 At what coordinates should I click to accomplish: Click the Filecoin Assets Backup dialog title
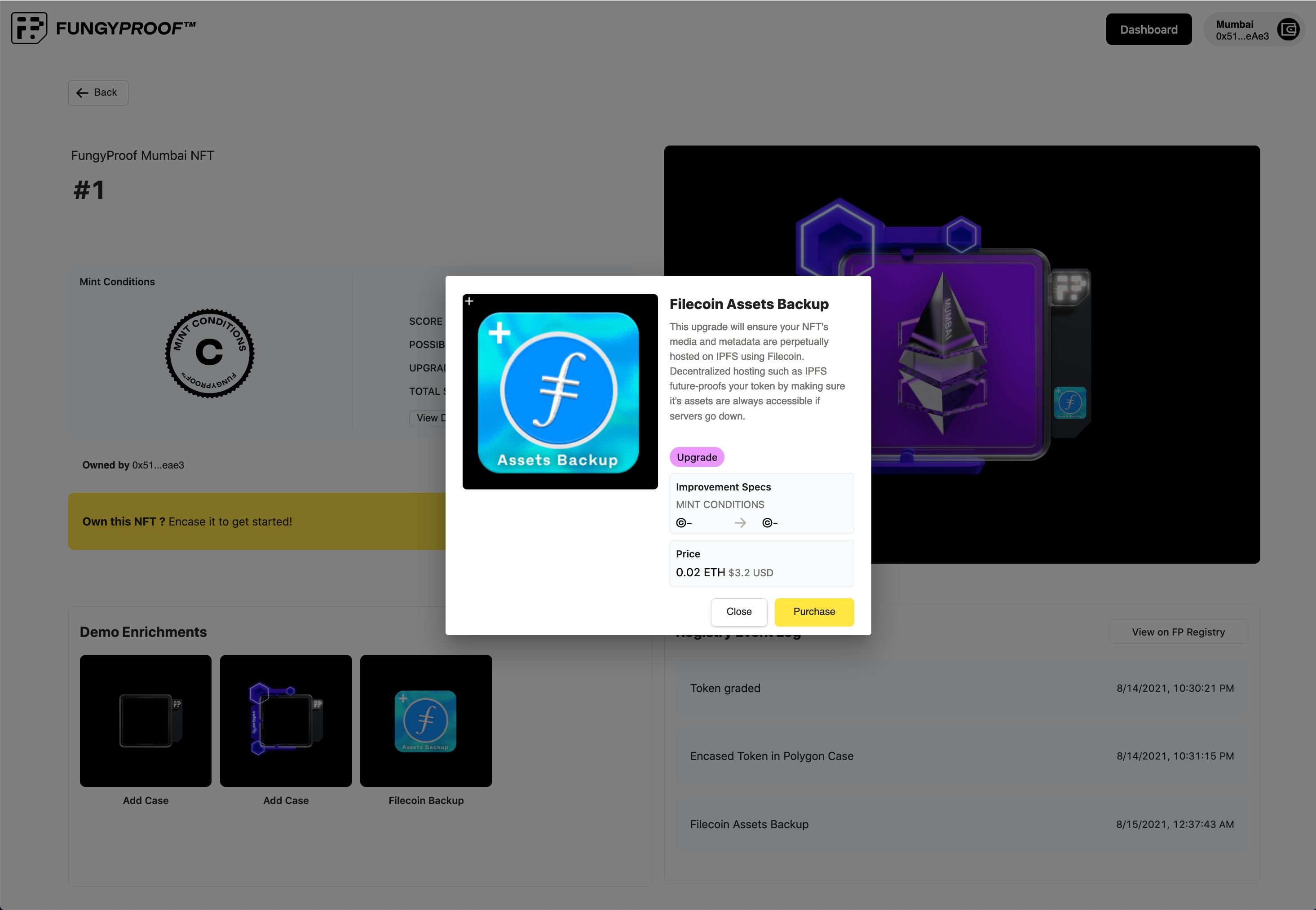tap(749, 304)
